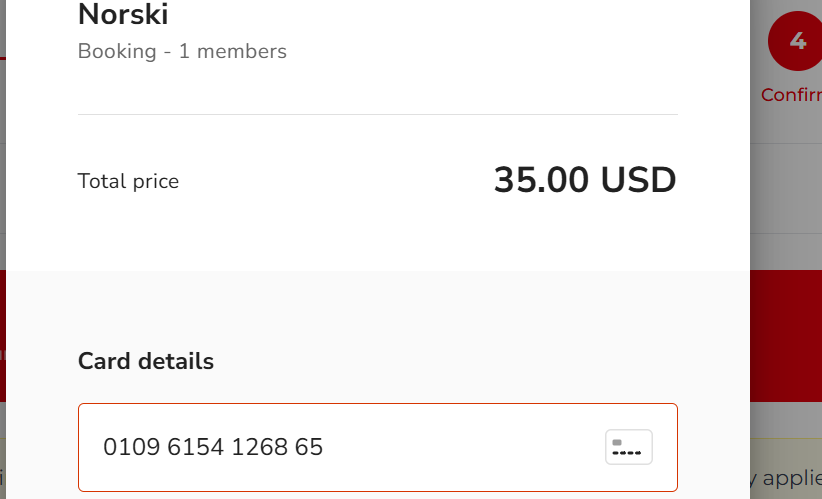Click the Norski booking title
The height and width of the screenshot is (499, 822).
(123, 15)
